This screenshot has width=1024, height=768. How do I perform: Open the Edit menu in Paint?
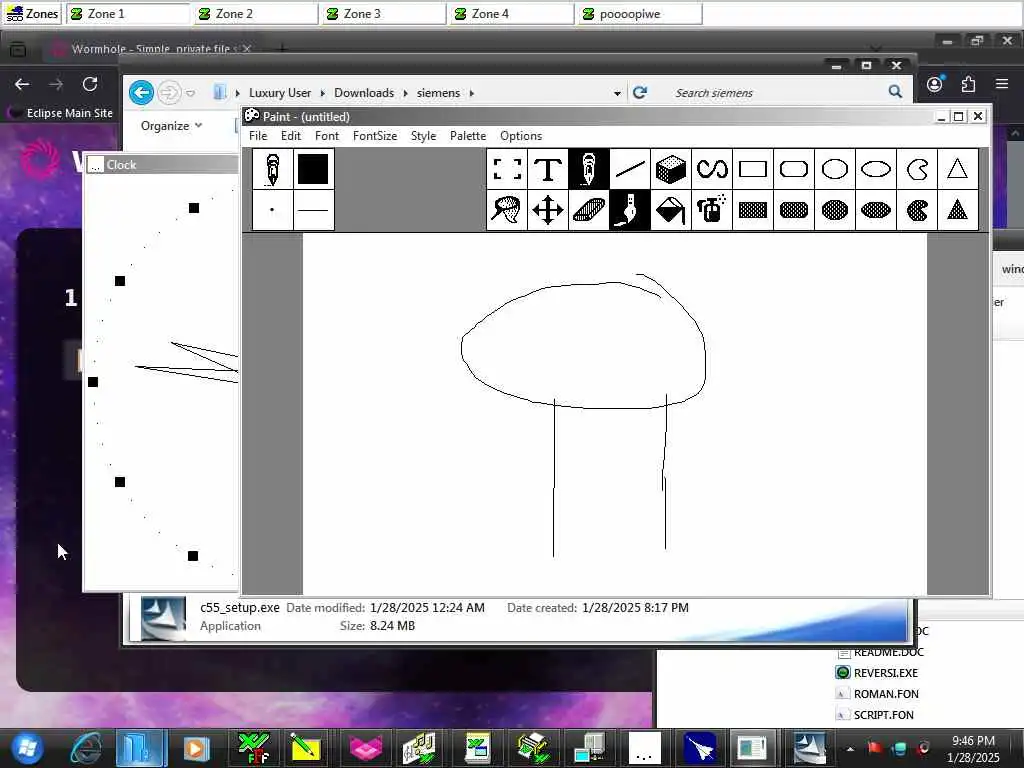pos(291,136)
